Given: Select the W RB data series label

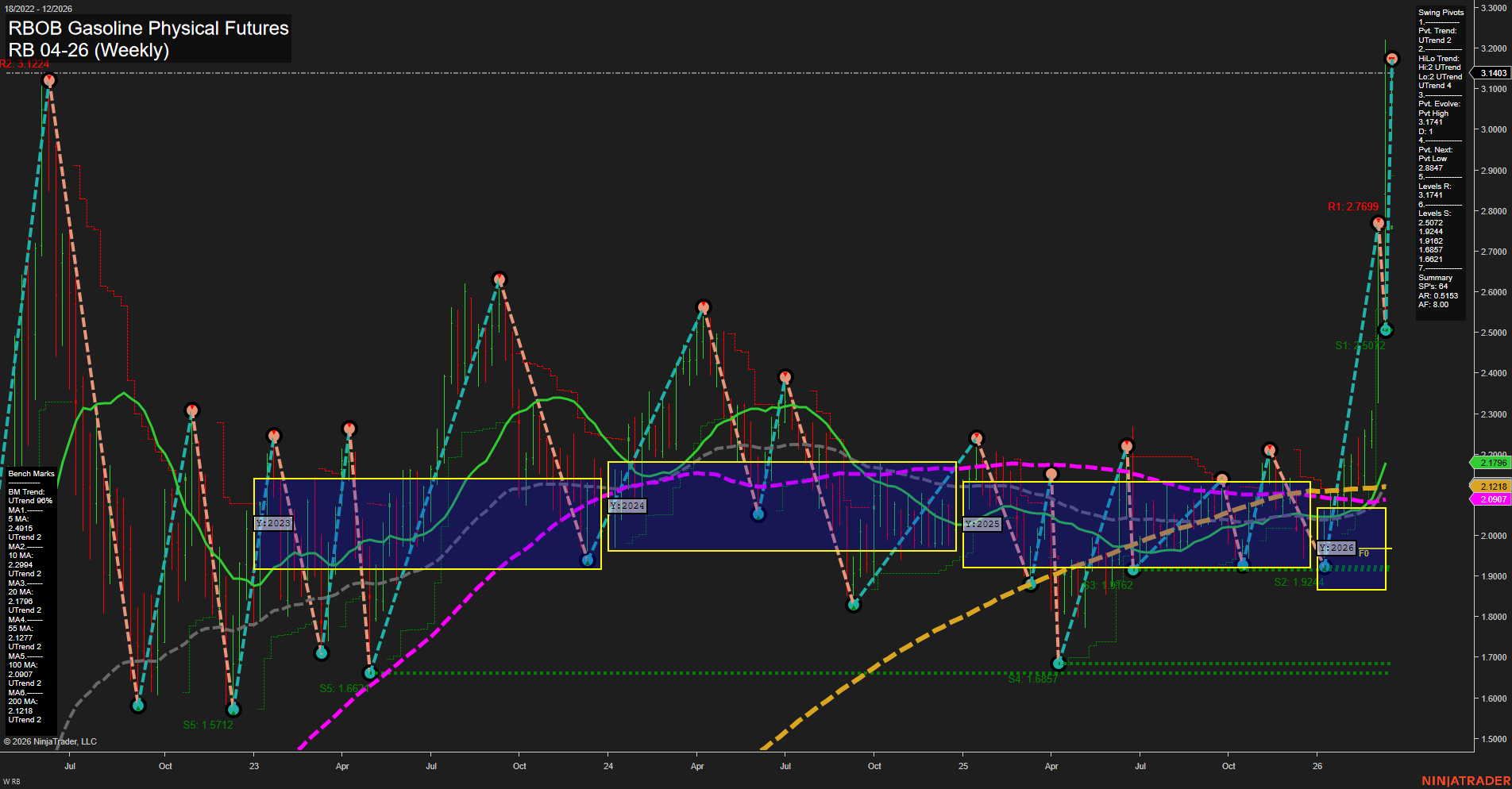Looking at the screenshot, I should 11,783.
